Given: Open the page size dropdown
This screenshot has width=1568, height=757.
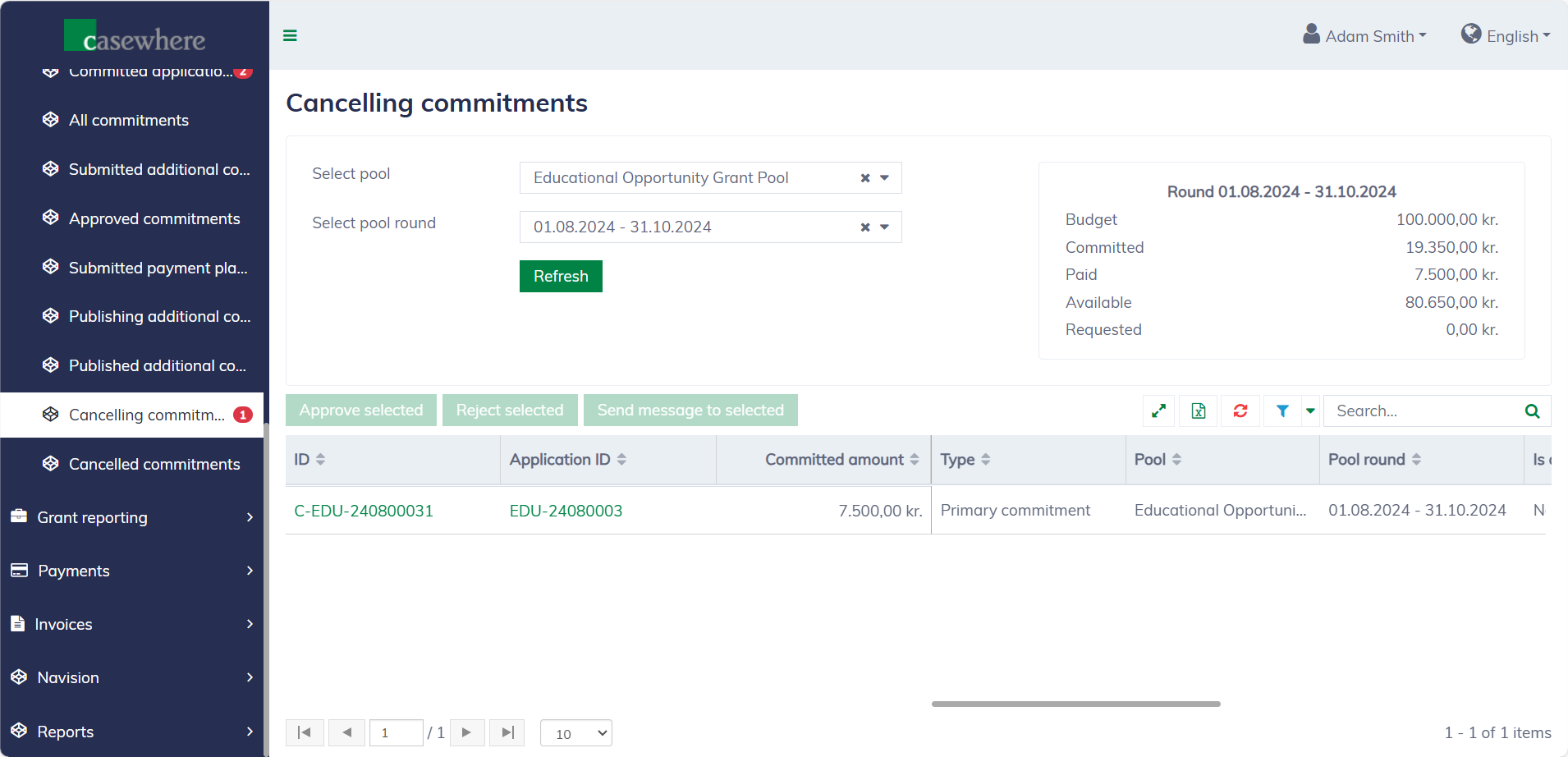Looking at the screenshot, I should tap(576, 733).
